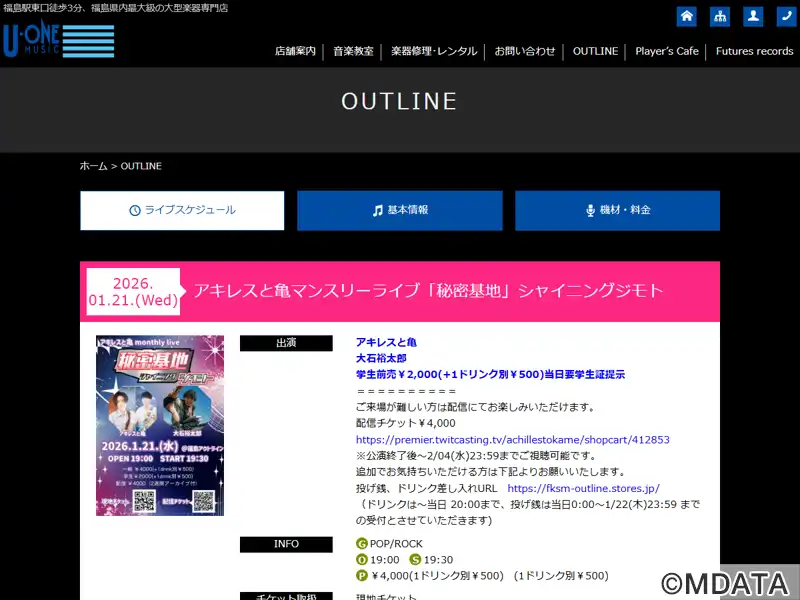
Task: Click the 学生前売￥2,000 ticket text
Action: 490,374
